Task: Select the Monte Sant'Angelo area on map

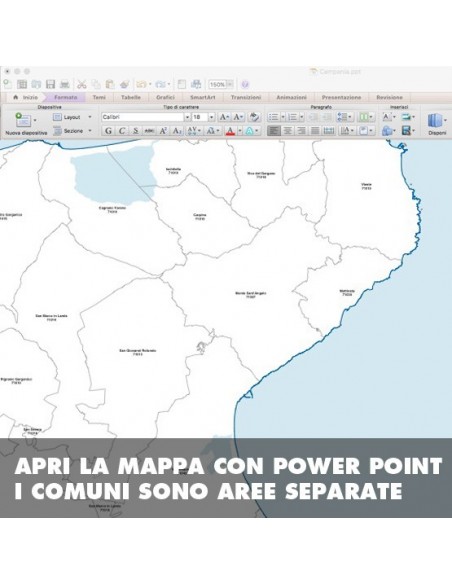Action: pyautogui.click(x=251, y=294)
